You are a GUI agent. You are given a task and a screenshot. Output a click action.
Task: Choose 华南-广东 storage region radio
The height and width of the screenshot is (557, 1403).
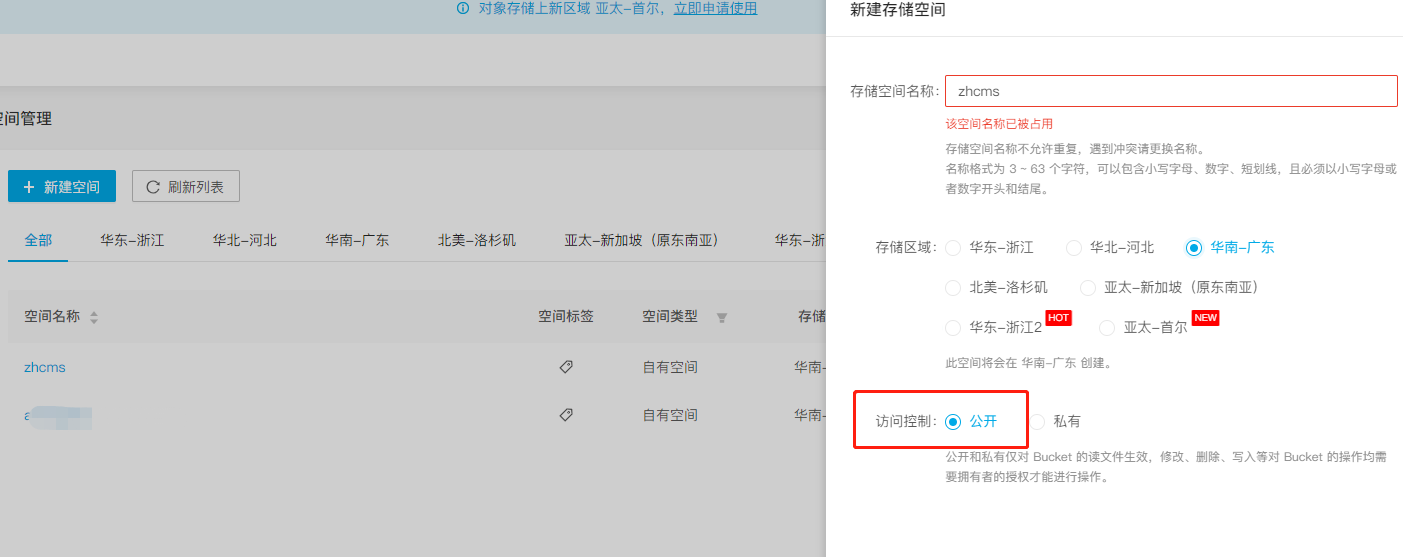1193,248
